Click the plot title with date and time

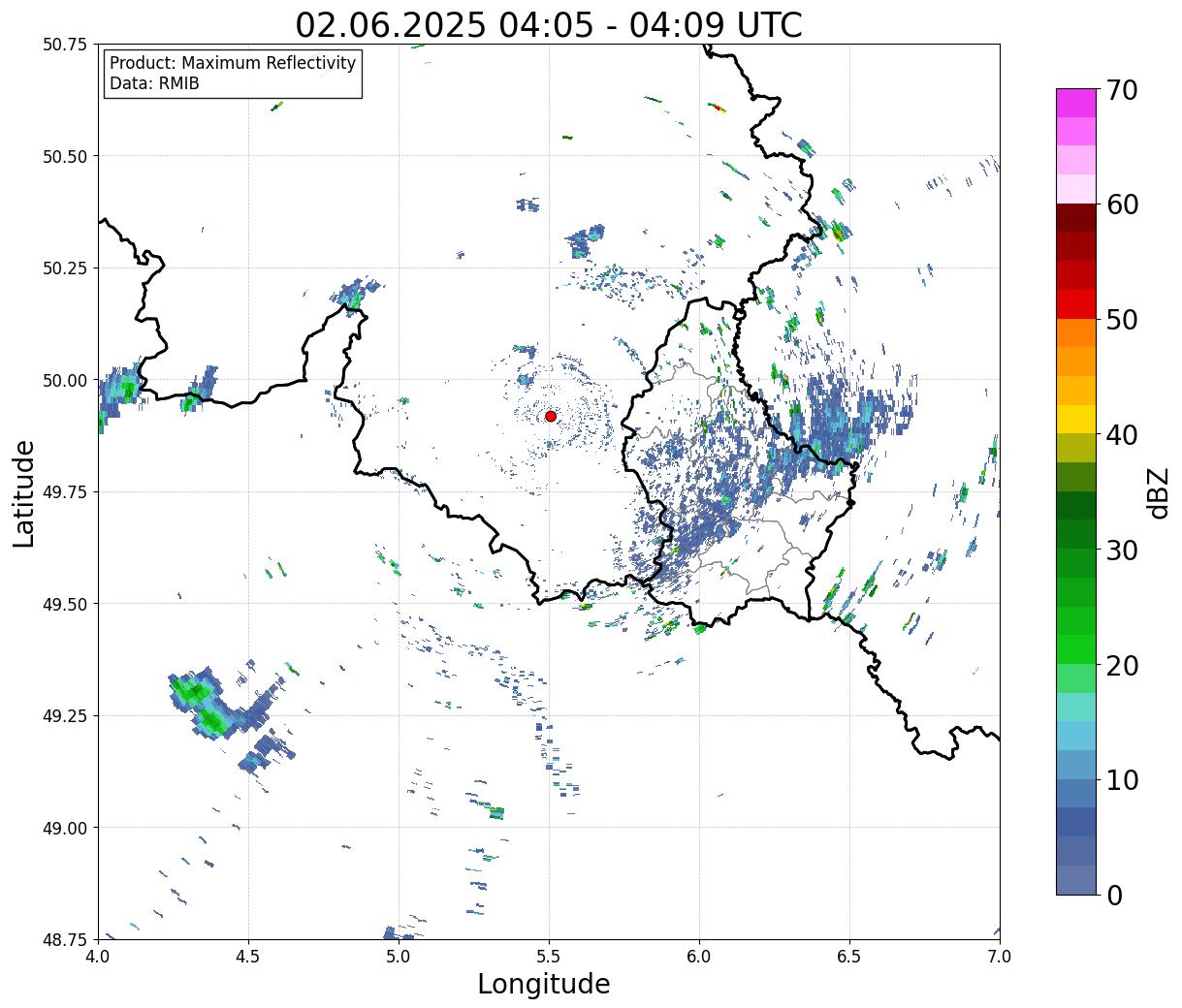[x=549, y=24]
